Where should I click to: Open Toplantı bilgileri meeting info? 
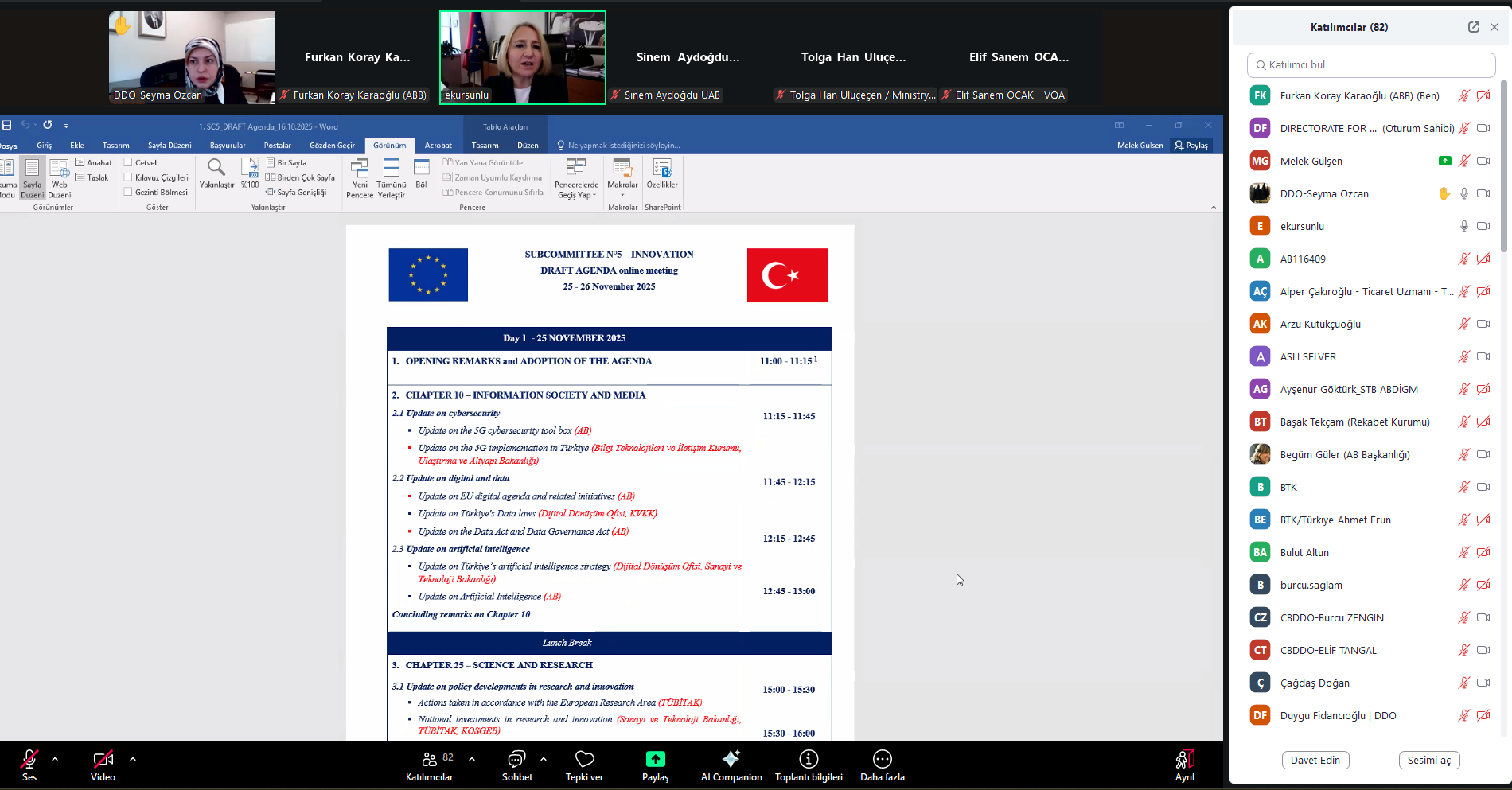(809, 759)
